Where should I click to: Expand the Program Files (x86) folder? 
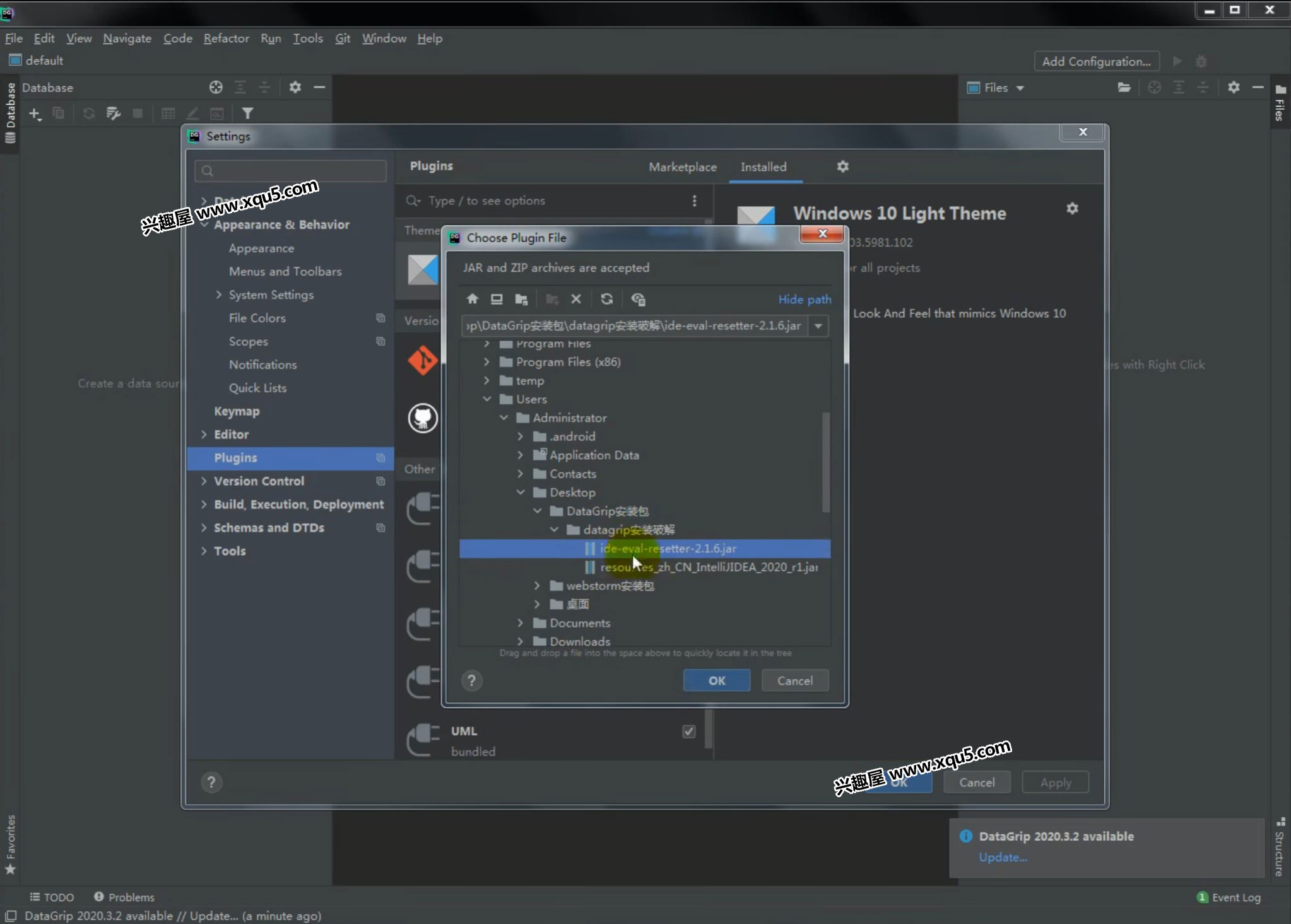tap(486, 362)
